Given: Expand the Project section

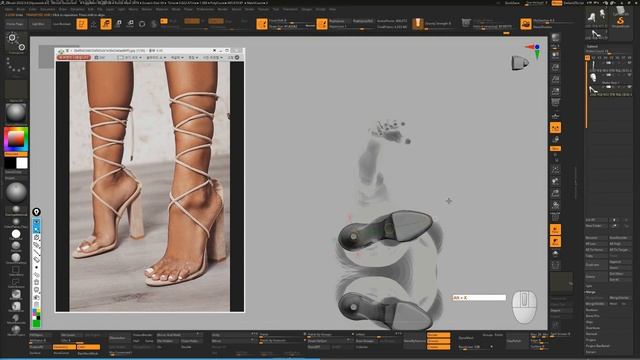Looking at the screenshot, I should 591,340.
